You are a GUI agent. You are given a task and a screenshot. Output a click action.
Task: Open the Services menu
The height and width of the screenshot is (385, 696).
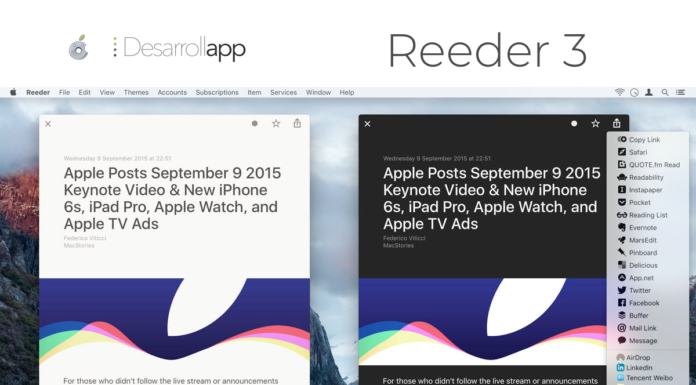point(283,92)
